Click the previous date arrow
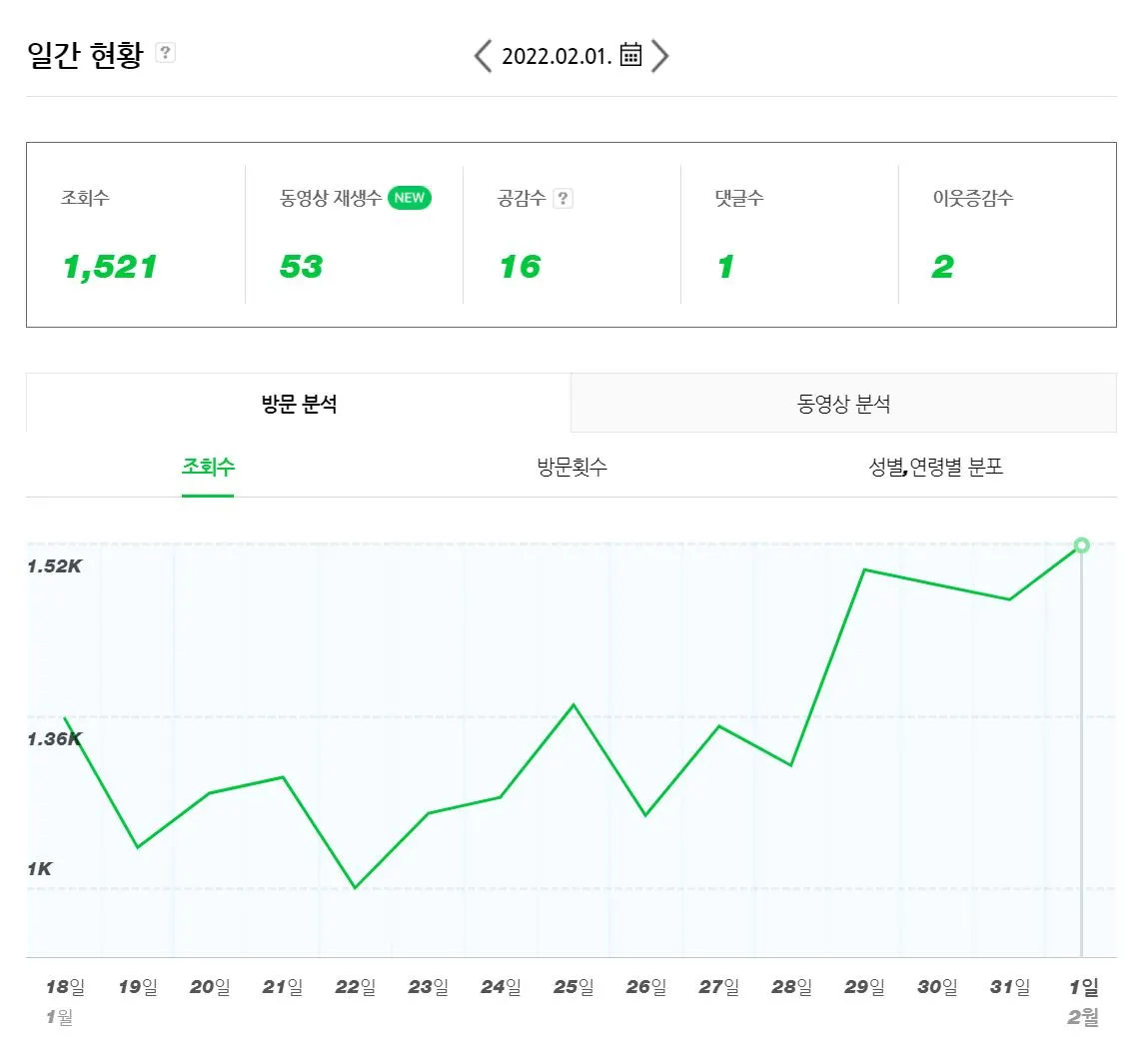 pos(483,56)
